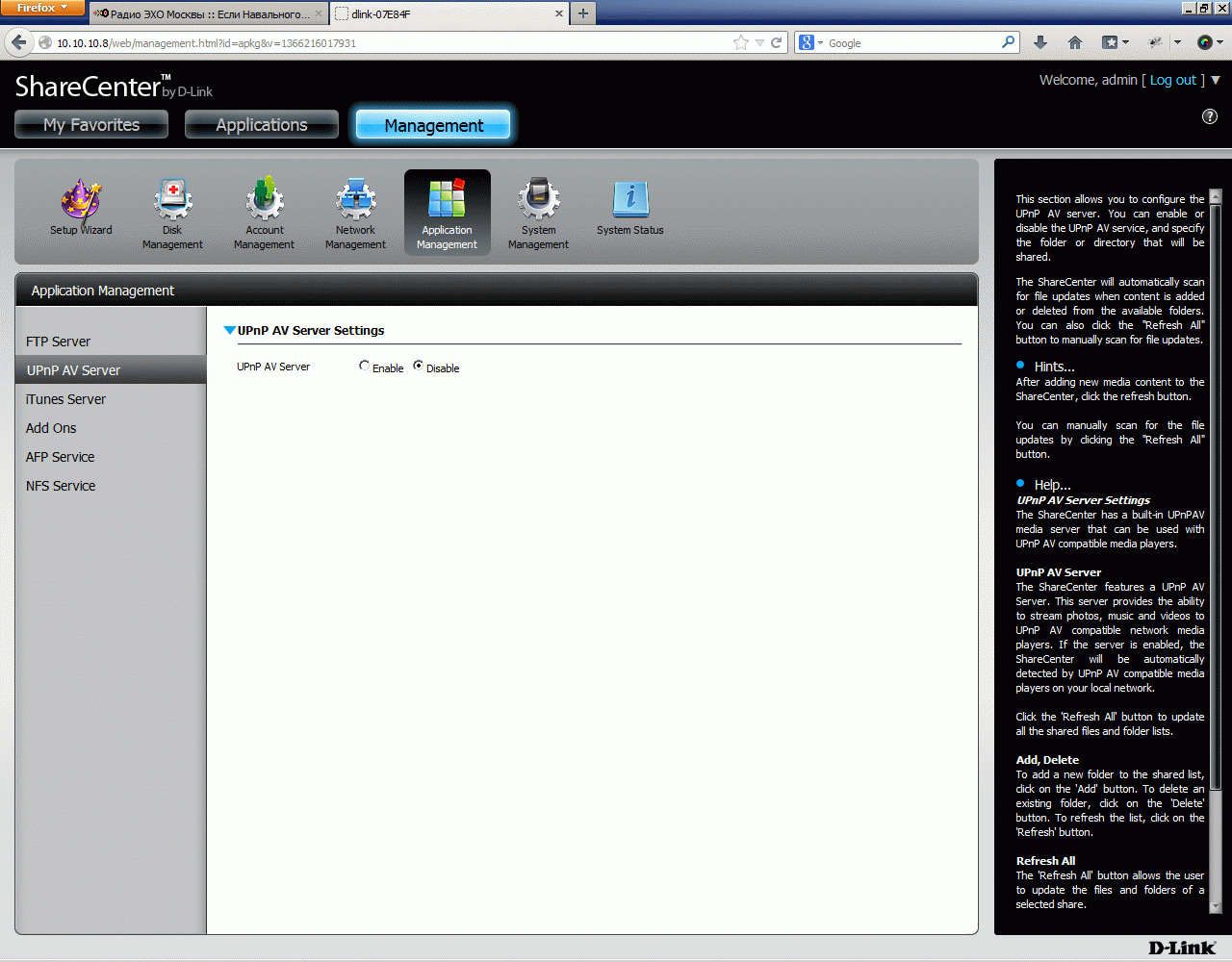Close the Радио ЭХО Москвы tab

[319, 13]
